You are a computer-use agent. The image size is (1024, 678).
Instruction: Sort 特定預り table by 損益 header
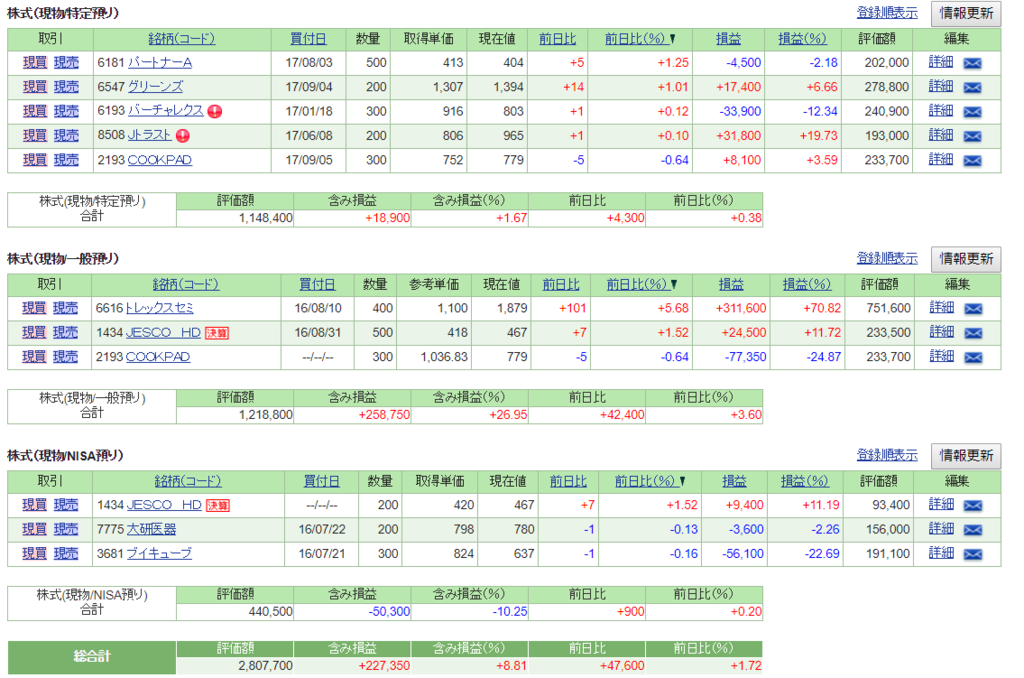pos(728,39)
